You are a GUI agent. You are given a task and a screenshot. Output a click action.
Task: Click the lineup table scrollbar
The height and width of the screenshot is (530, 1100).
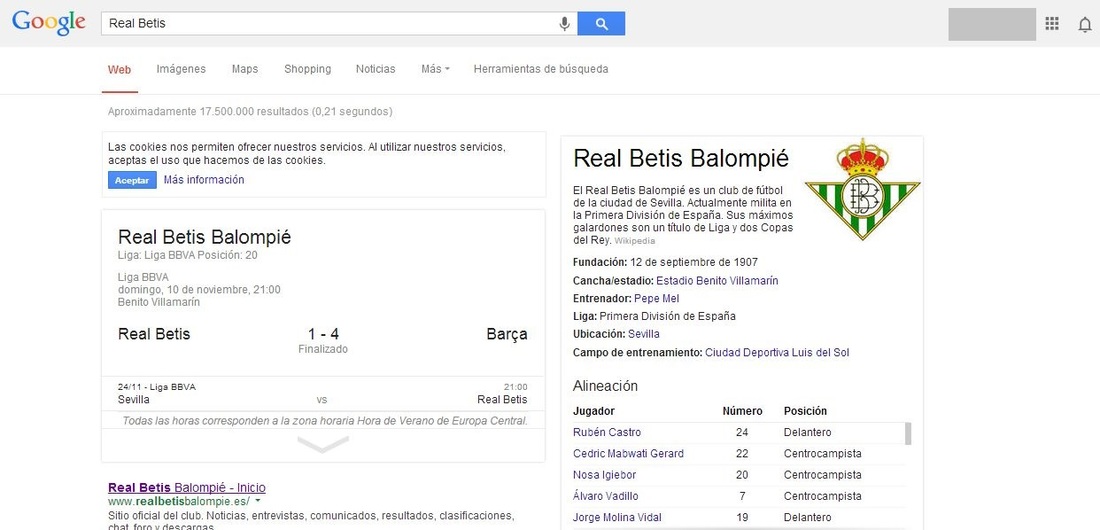(x=908, y=433)
